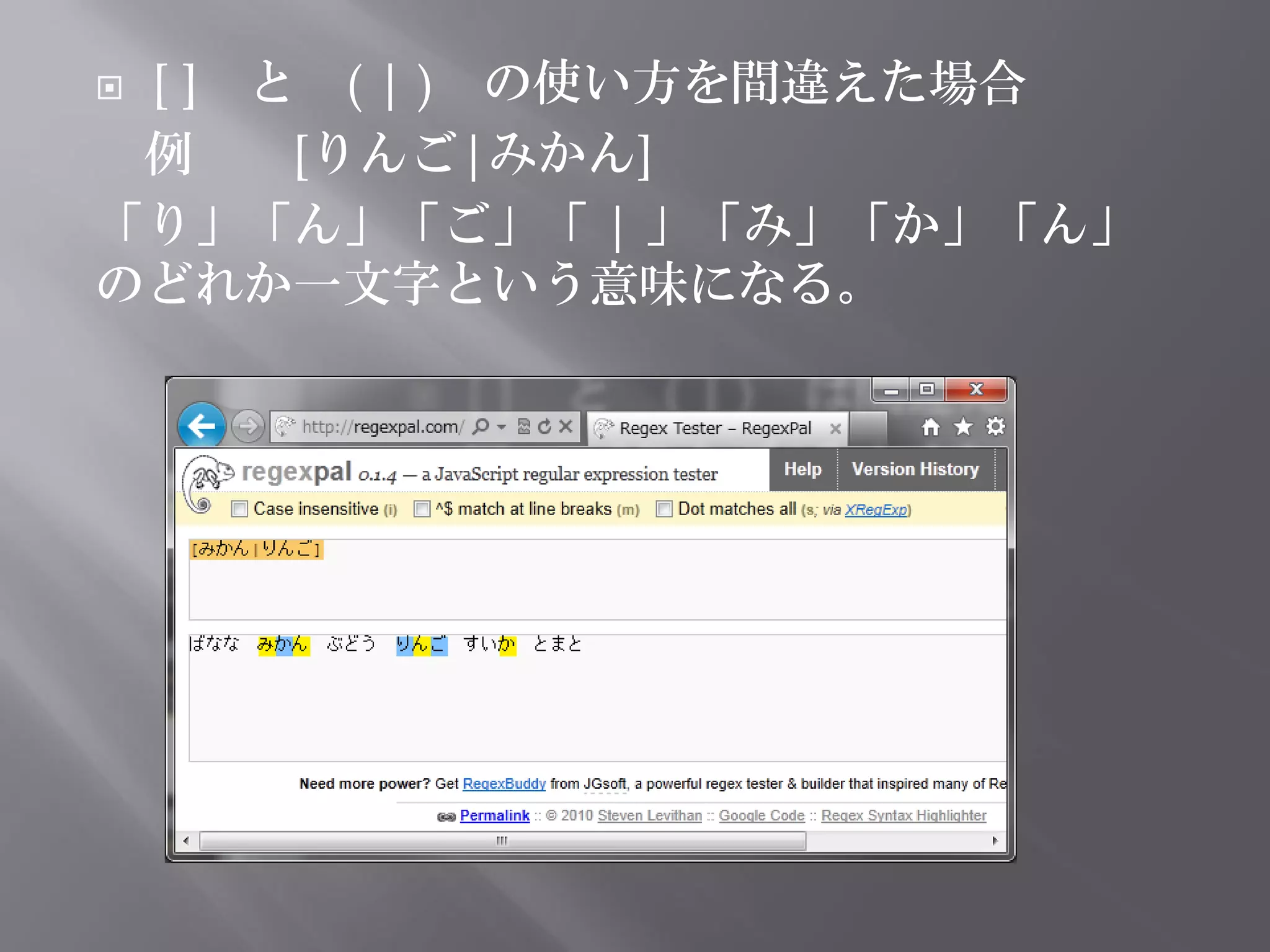This screenshot has width=1270, height=952.
Task: Open favorites star icon
Action: [963, 426]
